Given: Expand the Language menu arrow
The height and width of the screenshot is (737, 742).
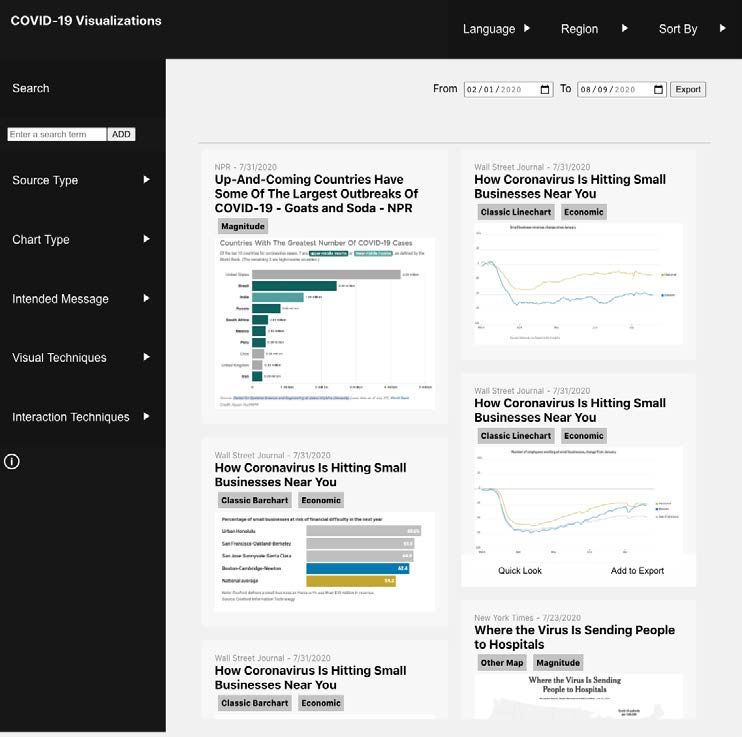Looking at the screenshot, I should [x=527, y=28].
